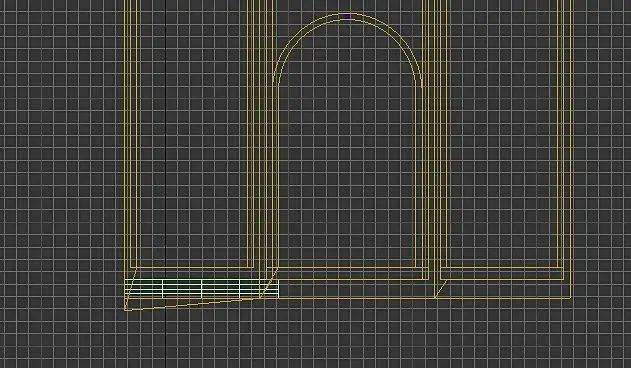
Task: Select the right panel's outermost right edge
Action: pos(571,149)
